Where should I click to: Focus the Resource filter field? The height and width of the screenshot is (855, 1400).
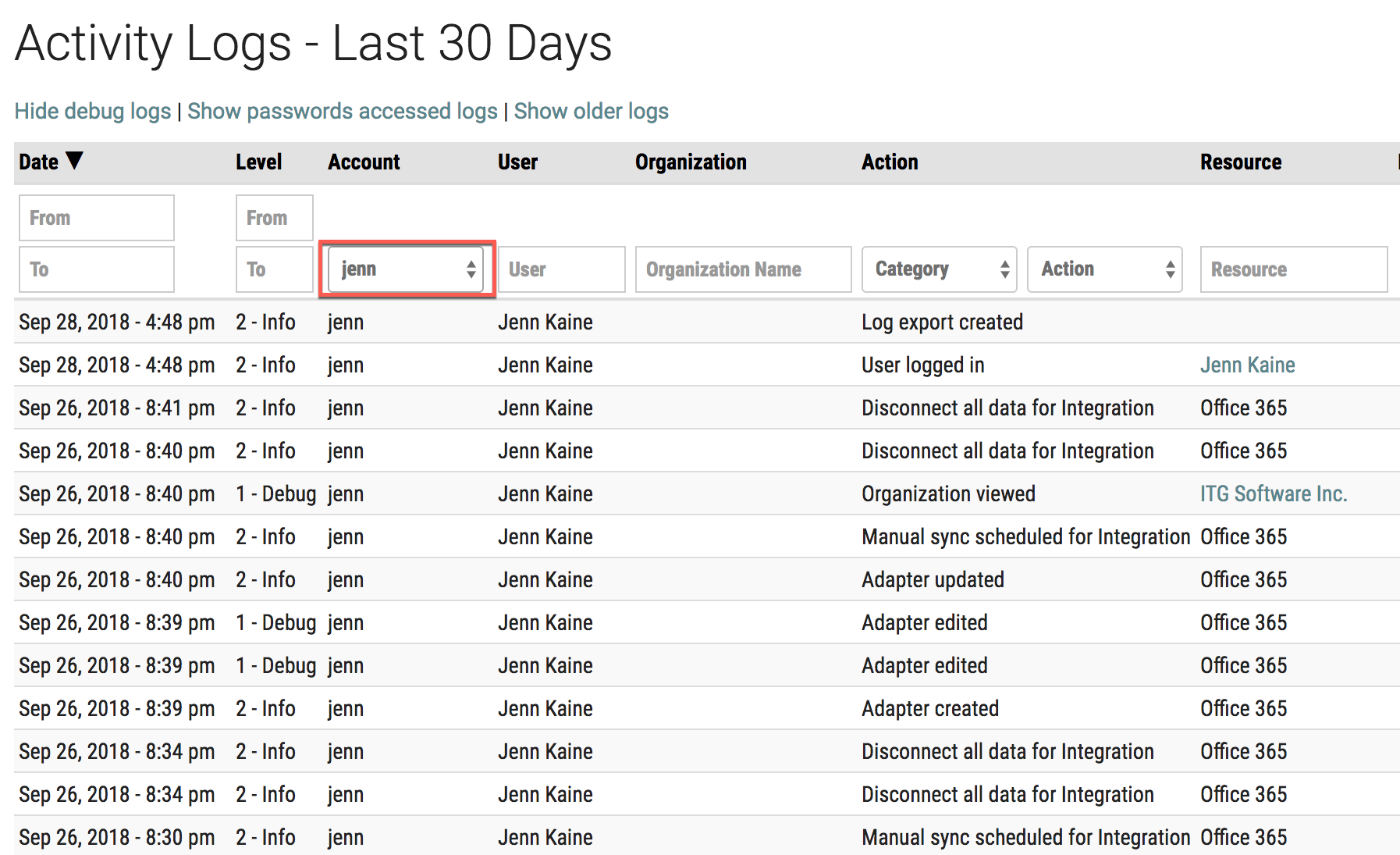point(1293,269)
